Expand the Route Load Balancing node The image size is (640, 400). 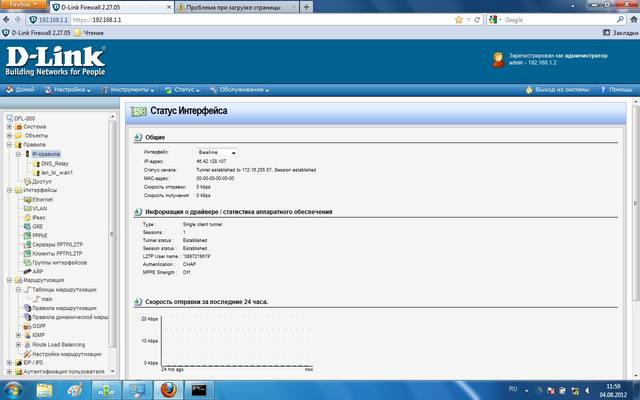[18, 345]
